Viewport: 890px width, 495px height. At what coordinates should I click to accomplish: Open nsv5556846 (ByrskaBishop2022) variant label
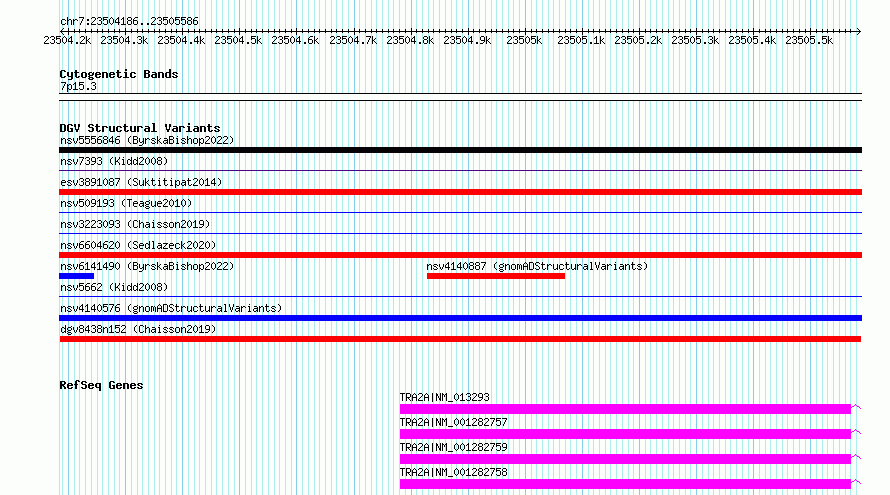[x=147, y=140]
